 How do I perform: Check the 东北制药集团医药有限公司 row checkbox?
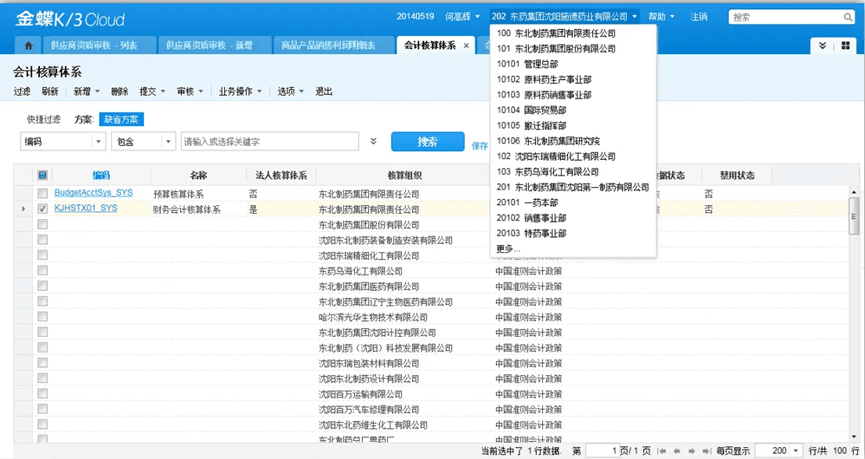click(x=42, y=286)
